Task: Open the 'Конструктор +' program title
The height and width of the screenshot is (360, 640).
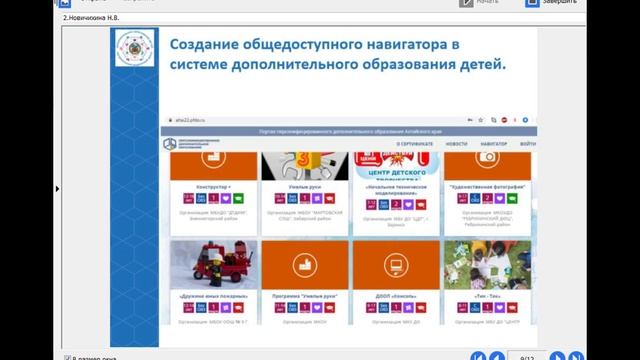Action: click(x=213, y=187)
